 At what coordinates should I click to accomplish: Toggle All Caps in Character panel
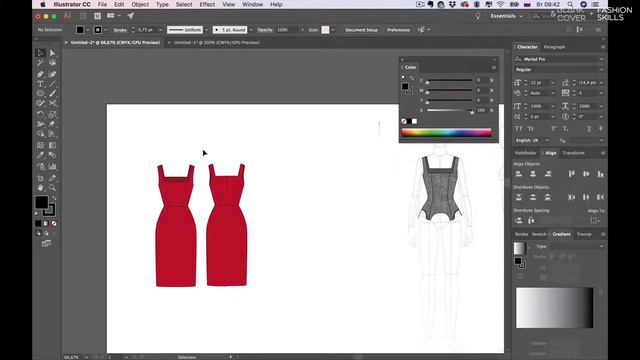coord(518,129)
